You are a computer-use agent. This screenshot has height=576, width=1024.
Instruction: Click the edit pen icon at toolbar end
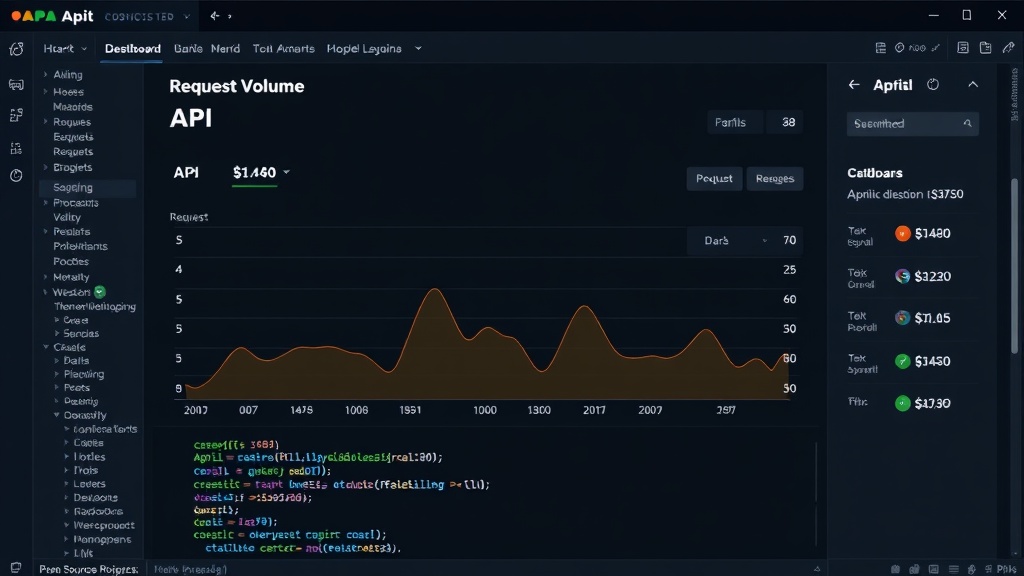pyautogui.click(x=1008, y=48)
